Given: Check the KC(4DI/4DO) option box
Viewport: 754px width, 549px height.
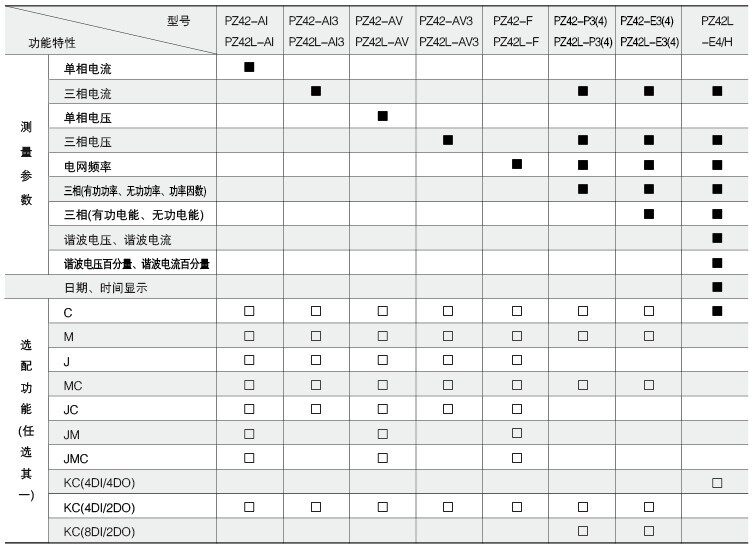Looking at the screenshot, I should click(717, 483).
